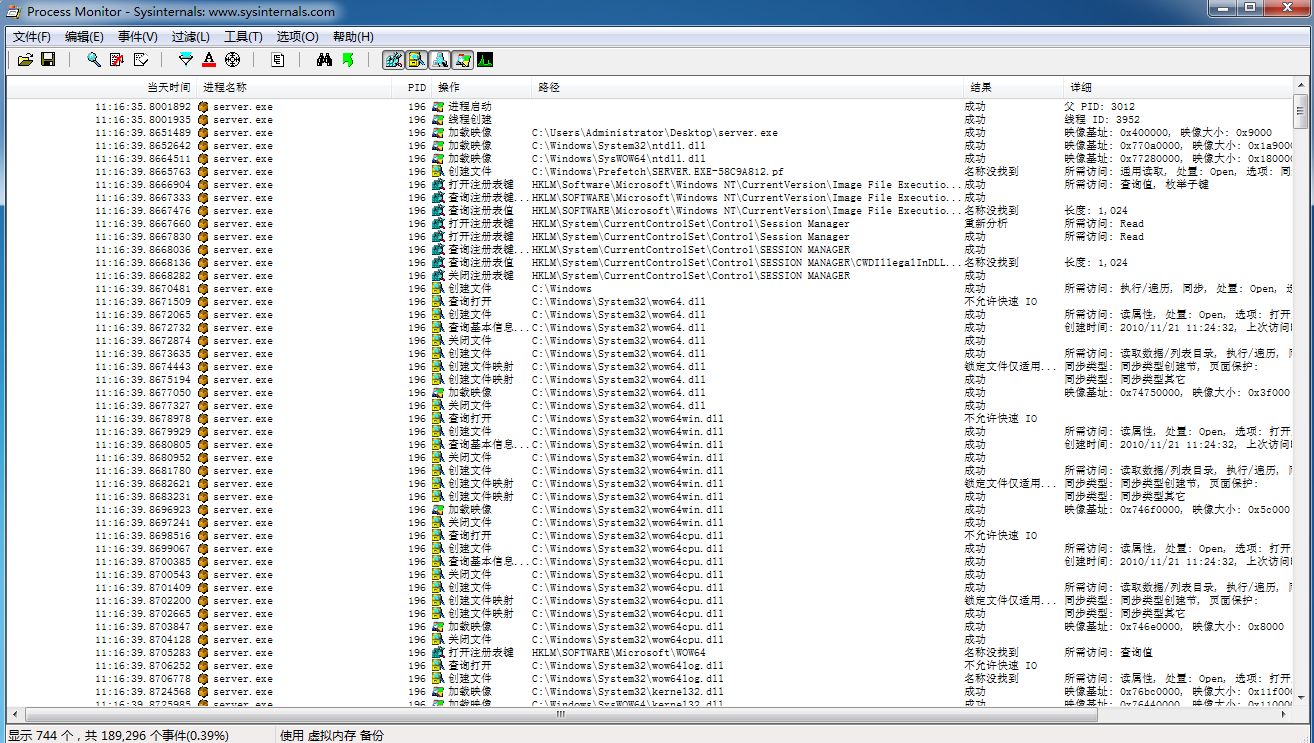1314x743 pixels.
Task: Click the 进程名称 column header
Action: [224, 88]
